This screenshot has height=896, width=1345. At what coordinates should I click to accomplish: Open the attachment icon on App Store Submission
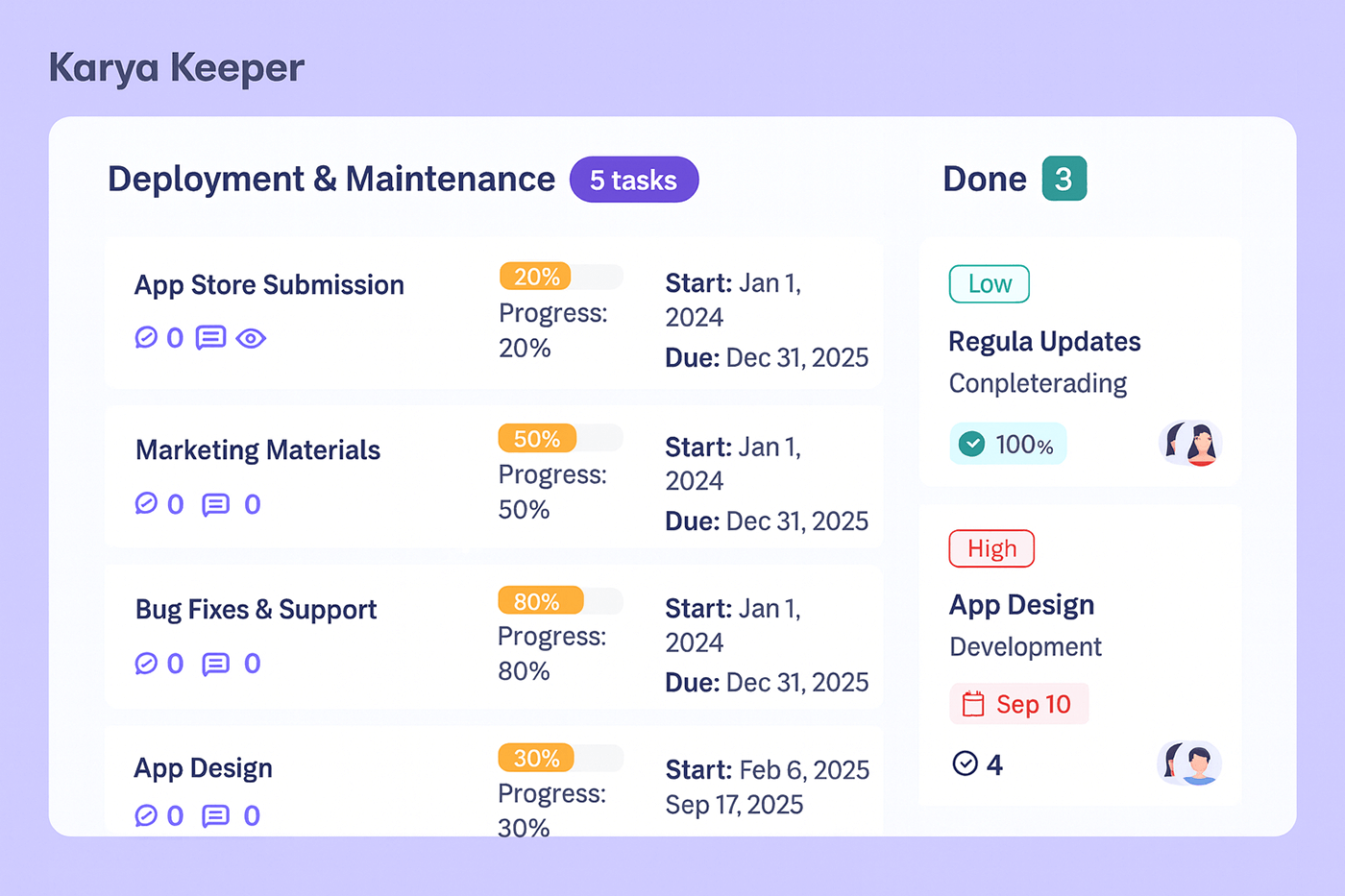tap(146, 338)
